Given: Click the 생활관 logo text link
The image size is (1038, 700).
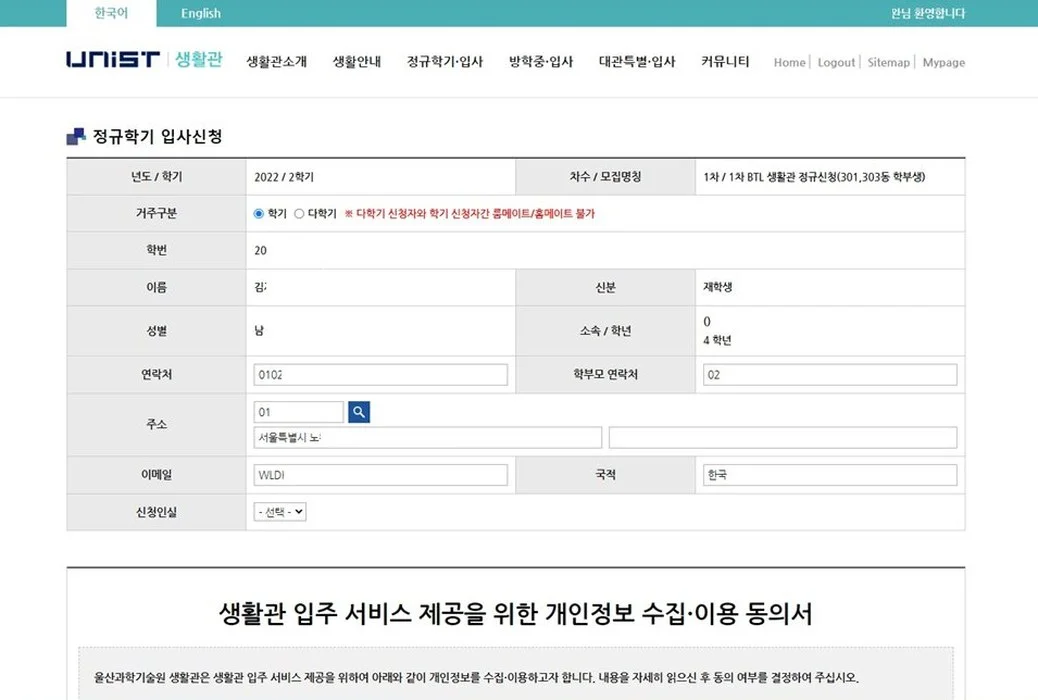Looking at the screenshot, I should click(x=199, y=60).
